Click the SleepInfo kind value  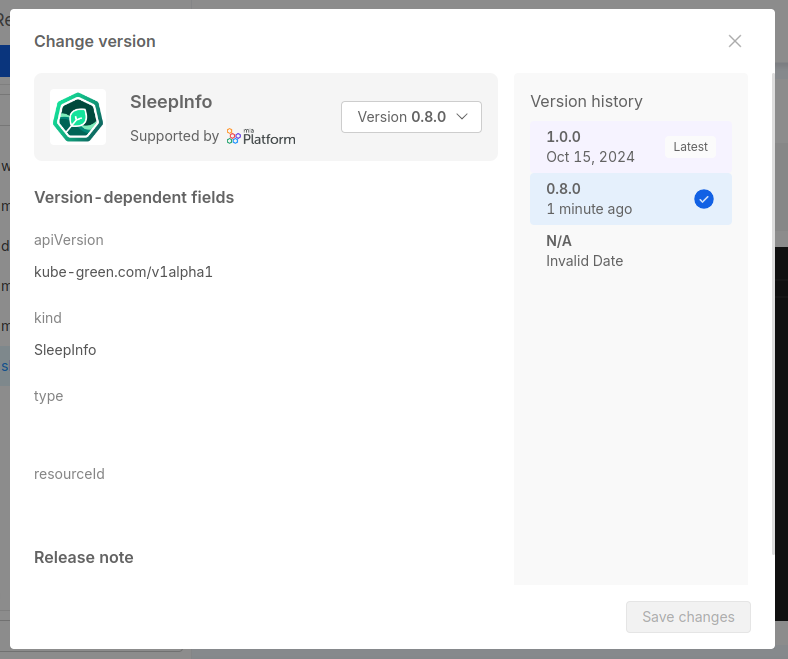65,350
